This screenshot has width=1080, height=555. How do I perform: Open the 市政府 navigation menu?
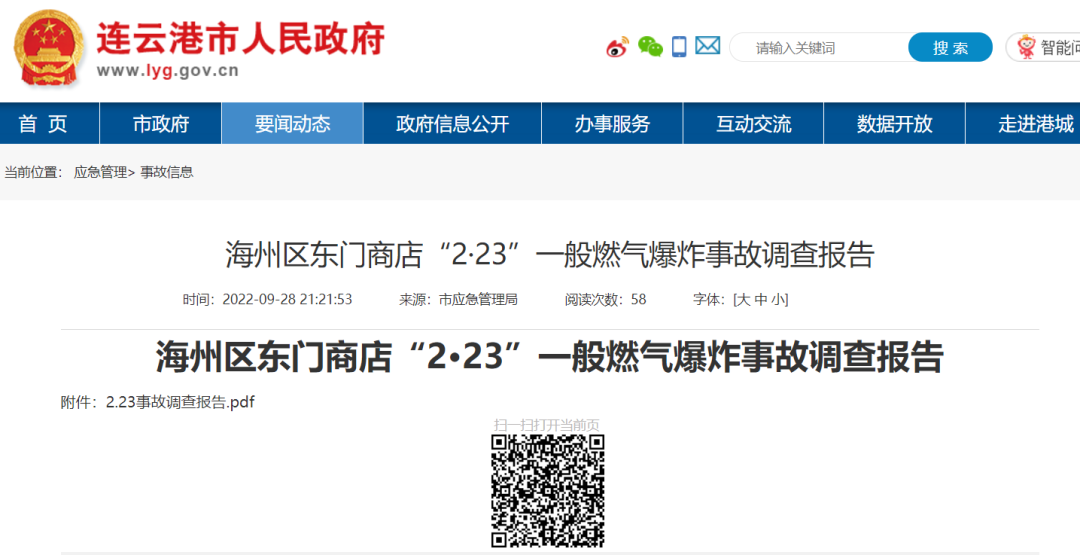(x=161, y=124)
